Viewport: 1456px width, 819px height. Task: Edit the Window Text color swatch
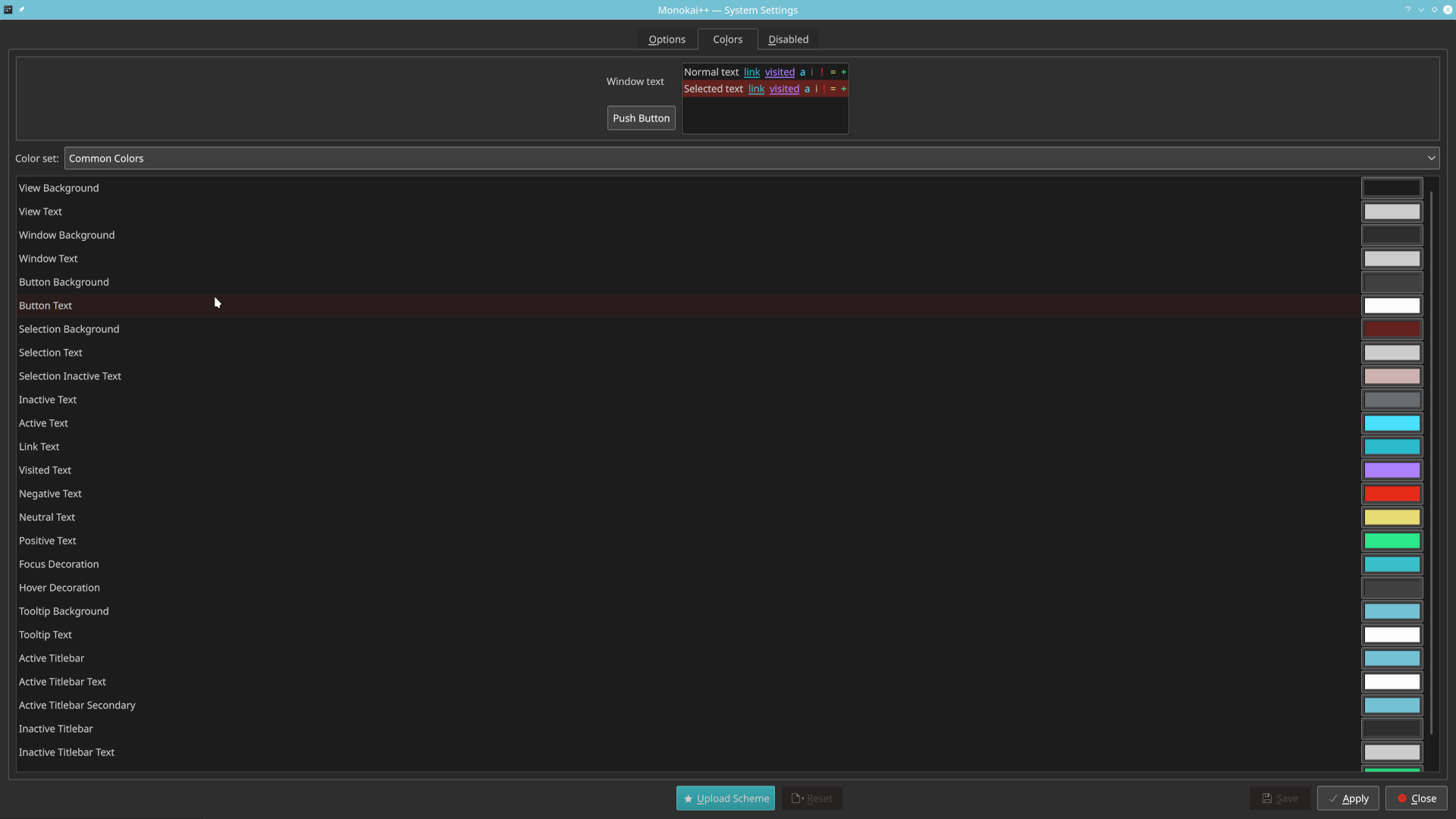[1392, 259]
